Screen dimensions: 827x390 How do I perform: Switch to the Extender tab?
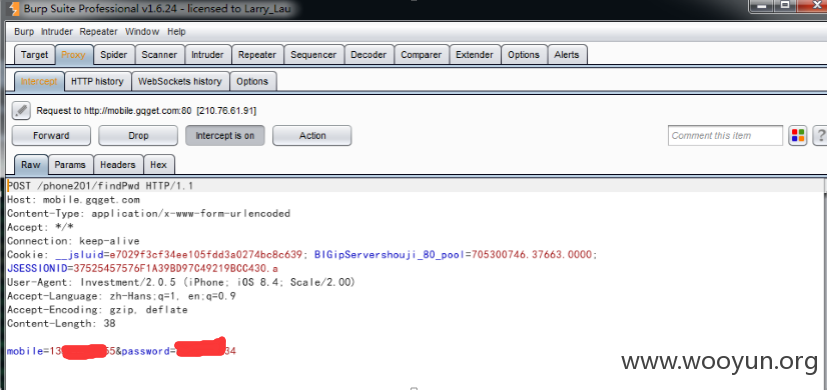(475, 55)
